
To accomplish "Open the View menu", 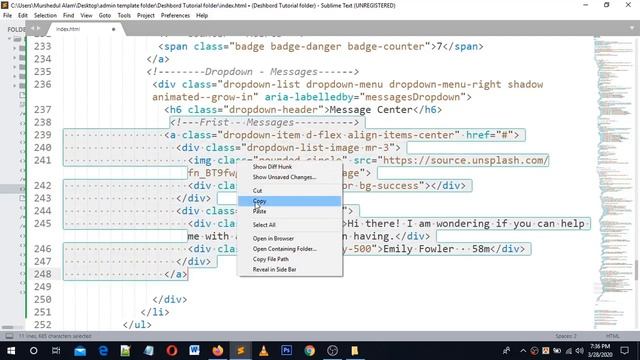I will pos(86,16).
